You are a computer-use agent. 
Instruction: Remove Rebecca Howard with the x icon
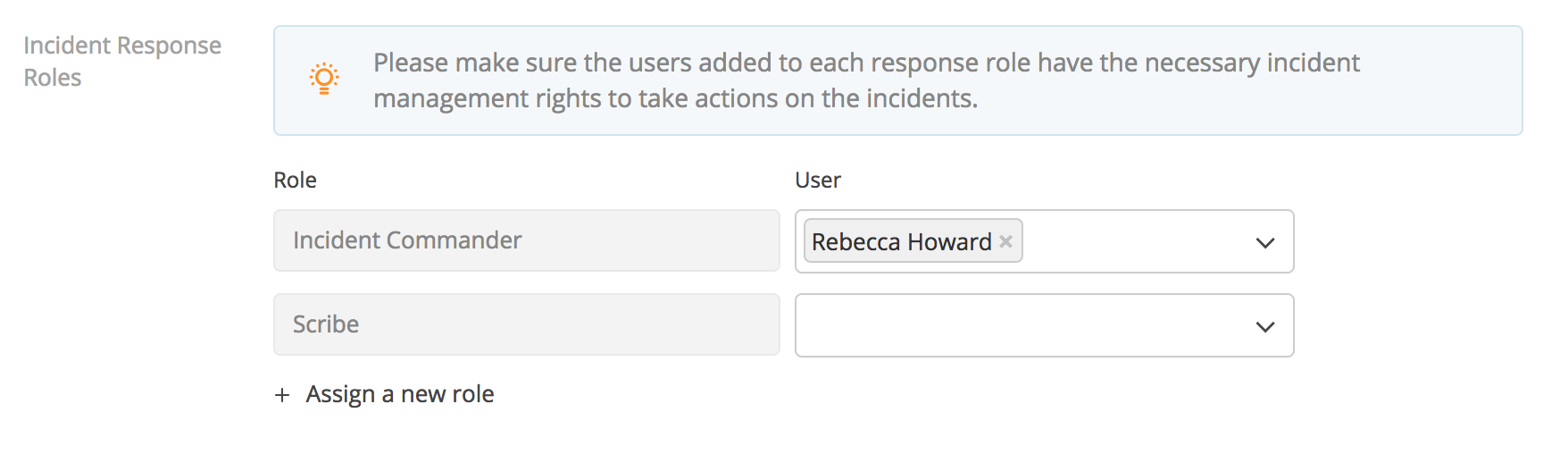tap(1005, 241)
